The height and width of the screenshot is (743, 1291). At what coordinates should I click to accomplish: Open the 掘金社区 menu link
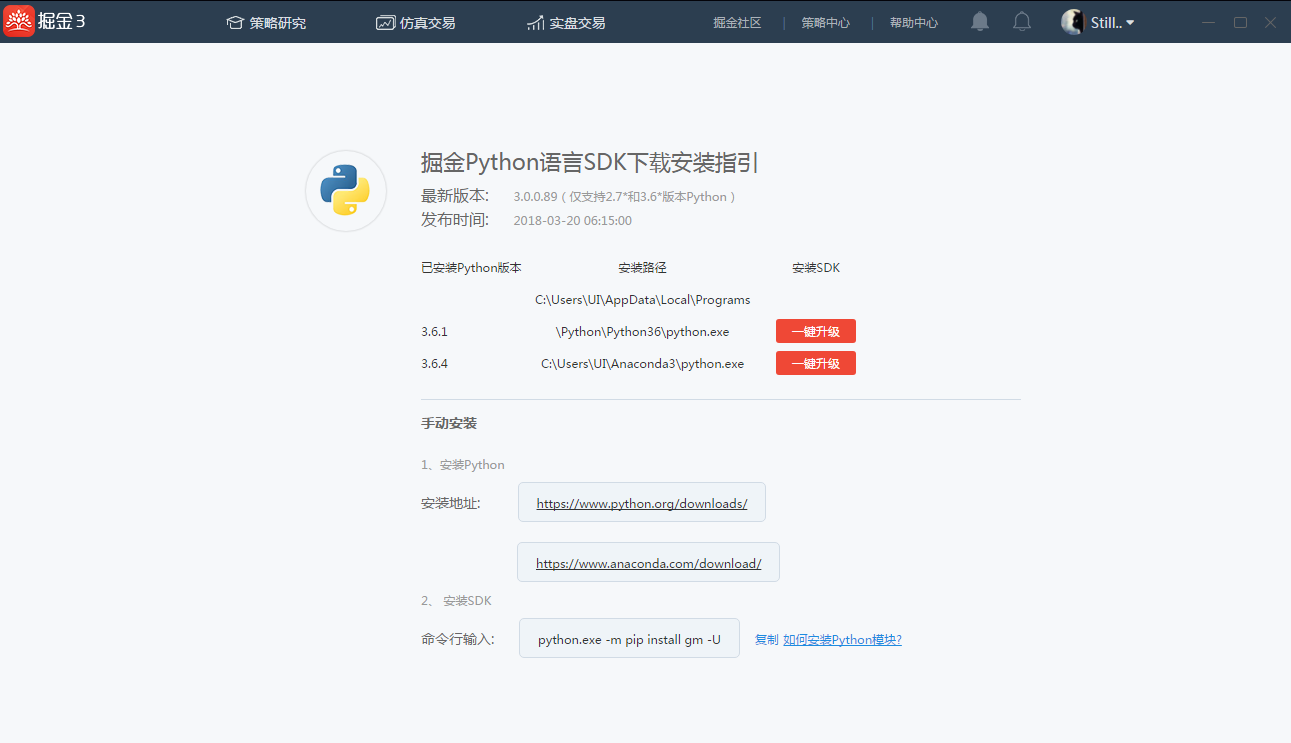coord(737,22)
